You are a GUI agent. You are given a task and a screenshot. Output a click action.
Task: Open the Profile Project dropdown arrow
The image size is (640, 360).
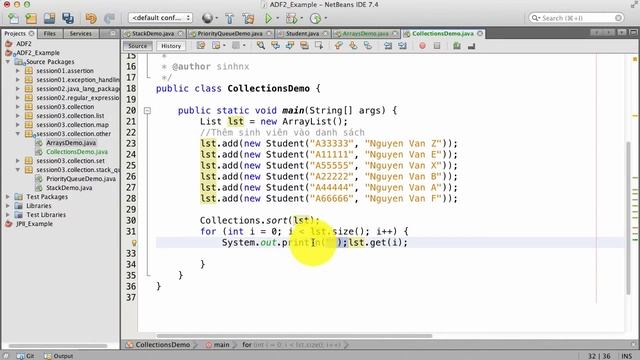pyautogui.click(x=325, y=18)
